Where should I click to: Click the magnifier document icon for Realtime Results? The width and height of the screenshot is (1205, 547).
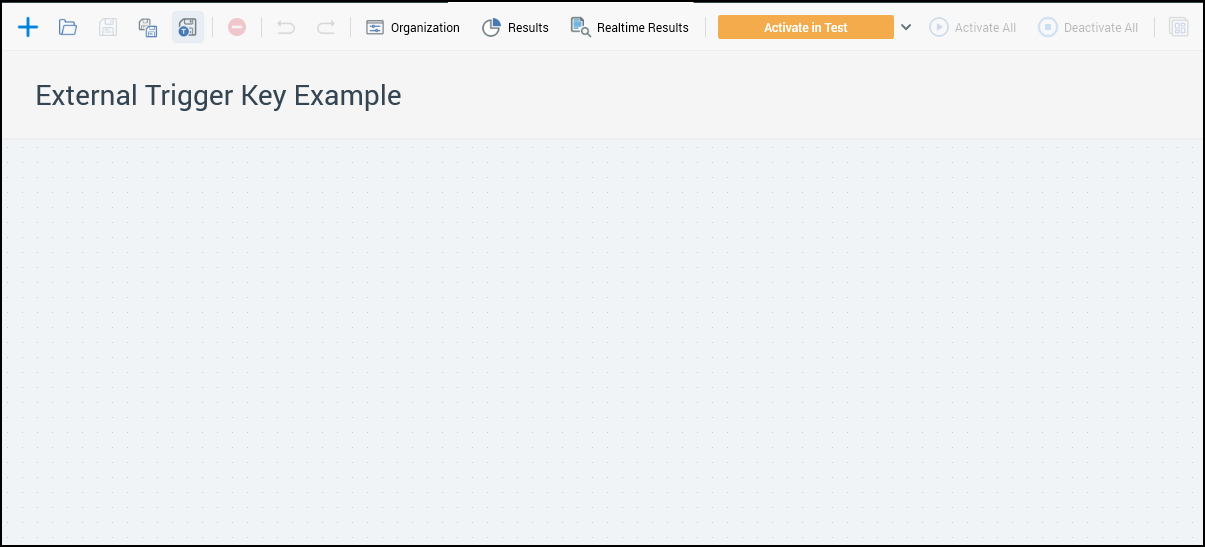pyautogui.click(x=580, y=27)
